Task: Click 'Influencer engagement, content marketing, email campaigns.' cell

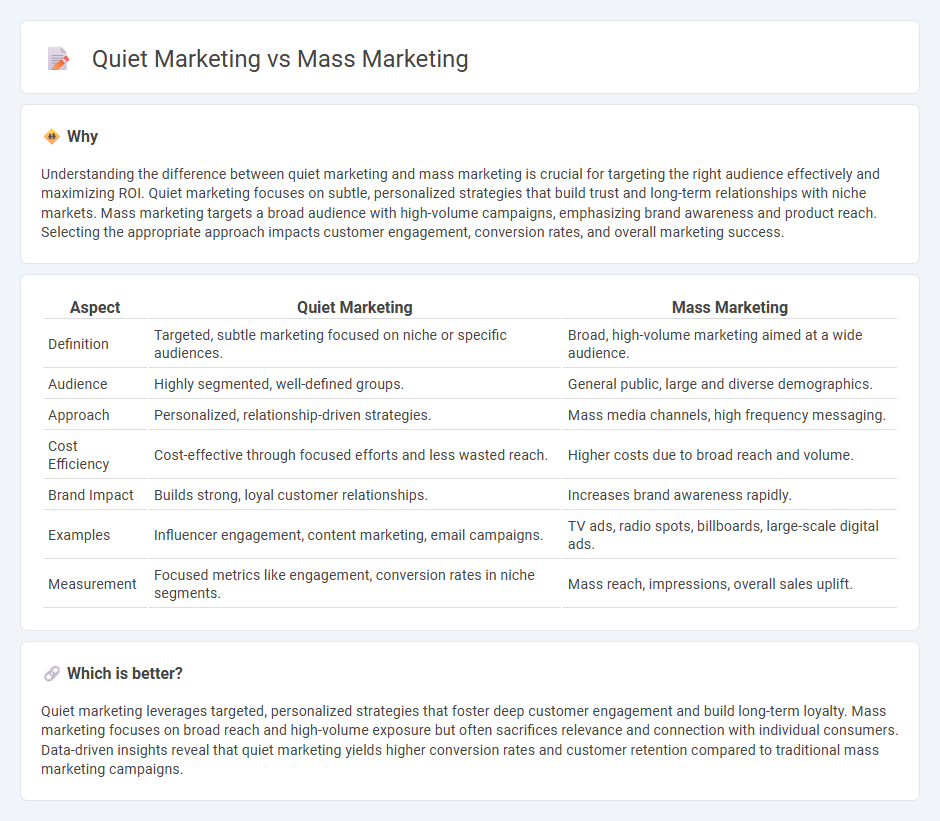Action: [x=354, y=535]
